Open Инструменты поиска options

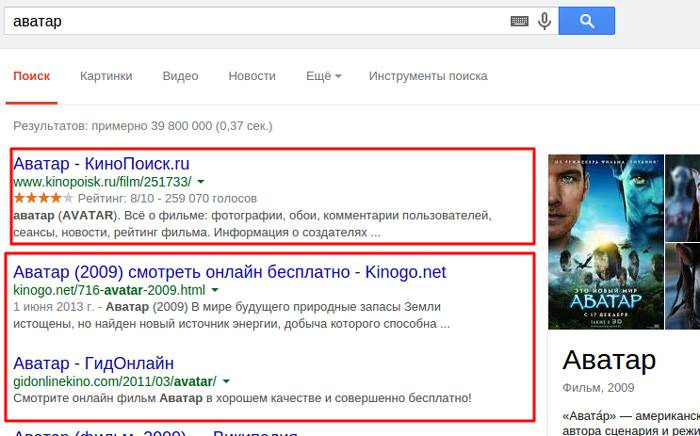(427, 76)
